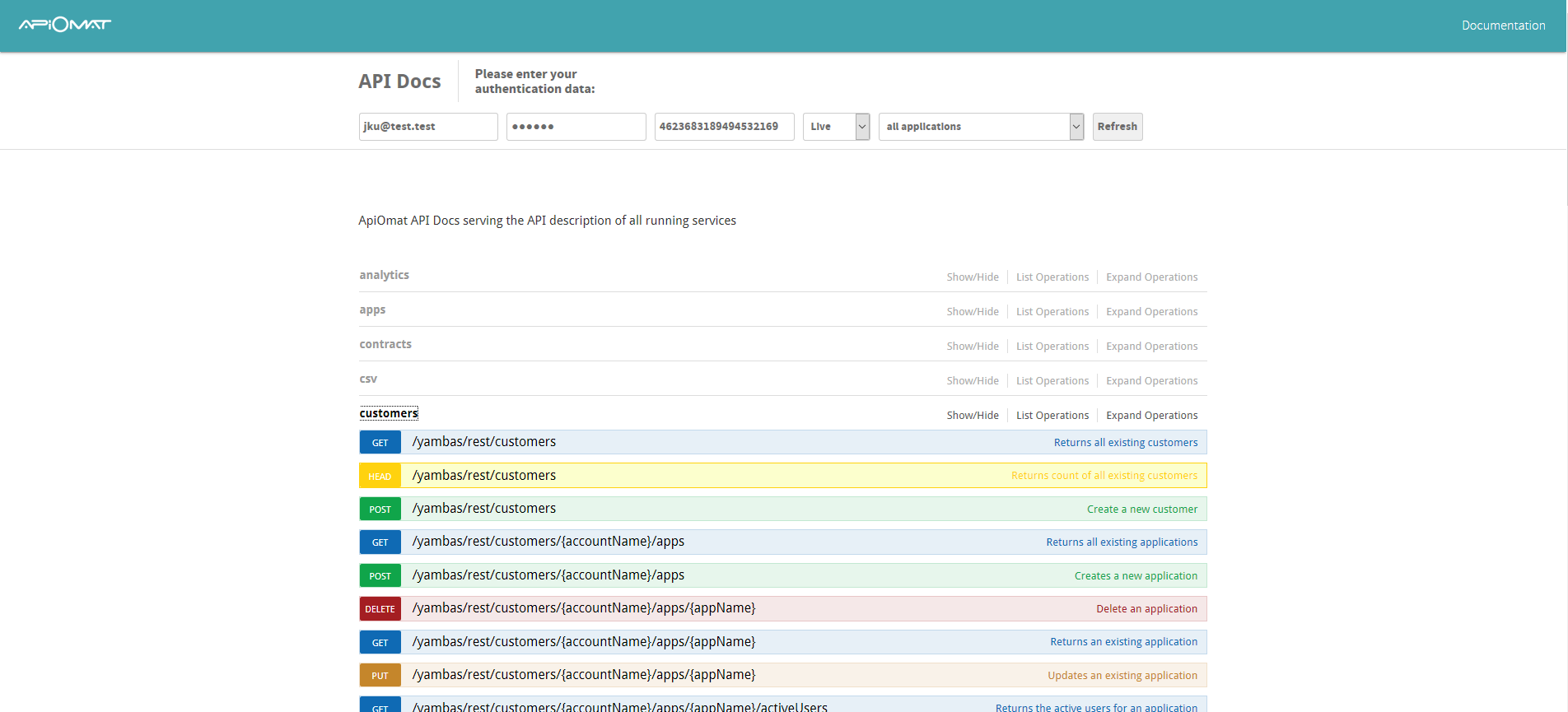1568x712 pixels.
Task: Click Expand Operations for apps
Action: [x=1152, y=312]
